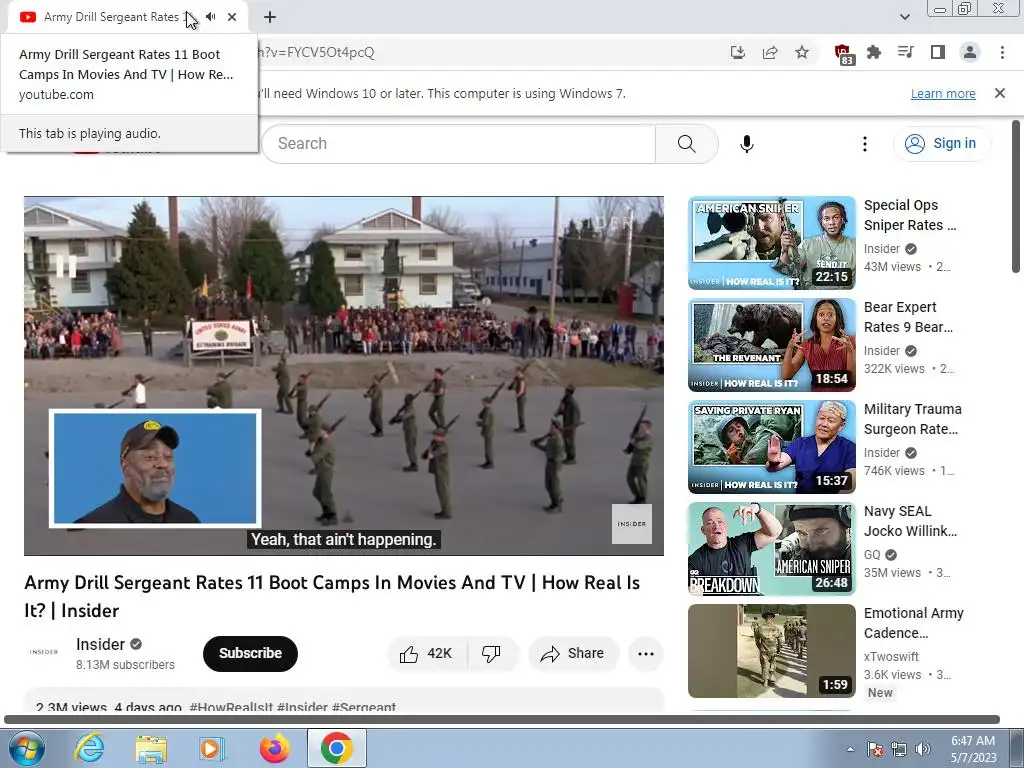Launch Firefox from the taskbar
The width and height of the screenshot is (1024, 768).
click(x=274, y=748)
